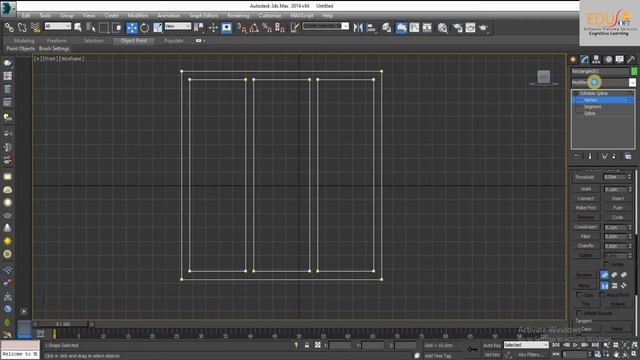
Task: Toggle the Keyboard Shortcut Override icon
Action: 227,28
